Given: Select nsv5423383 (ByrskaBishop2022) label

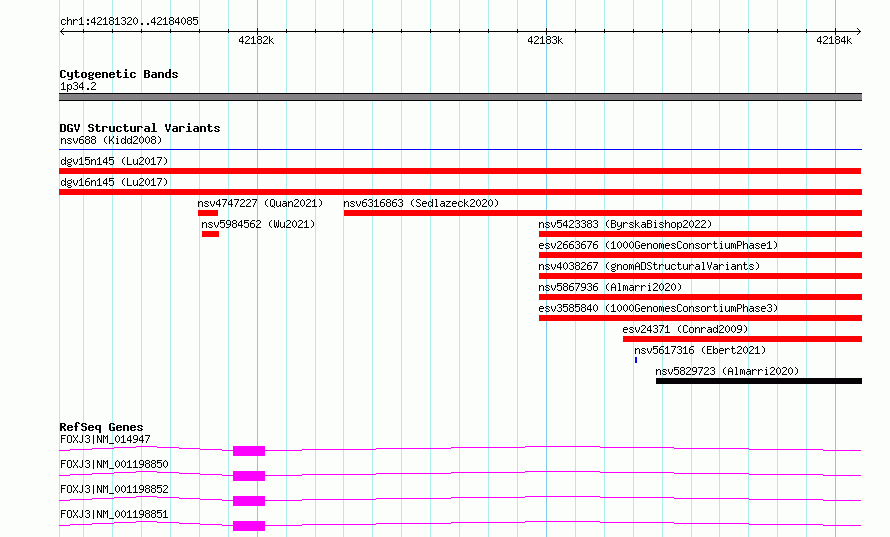Looking at the screenshot, I should pyautogui.click(x=625, y=224).
